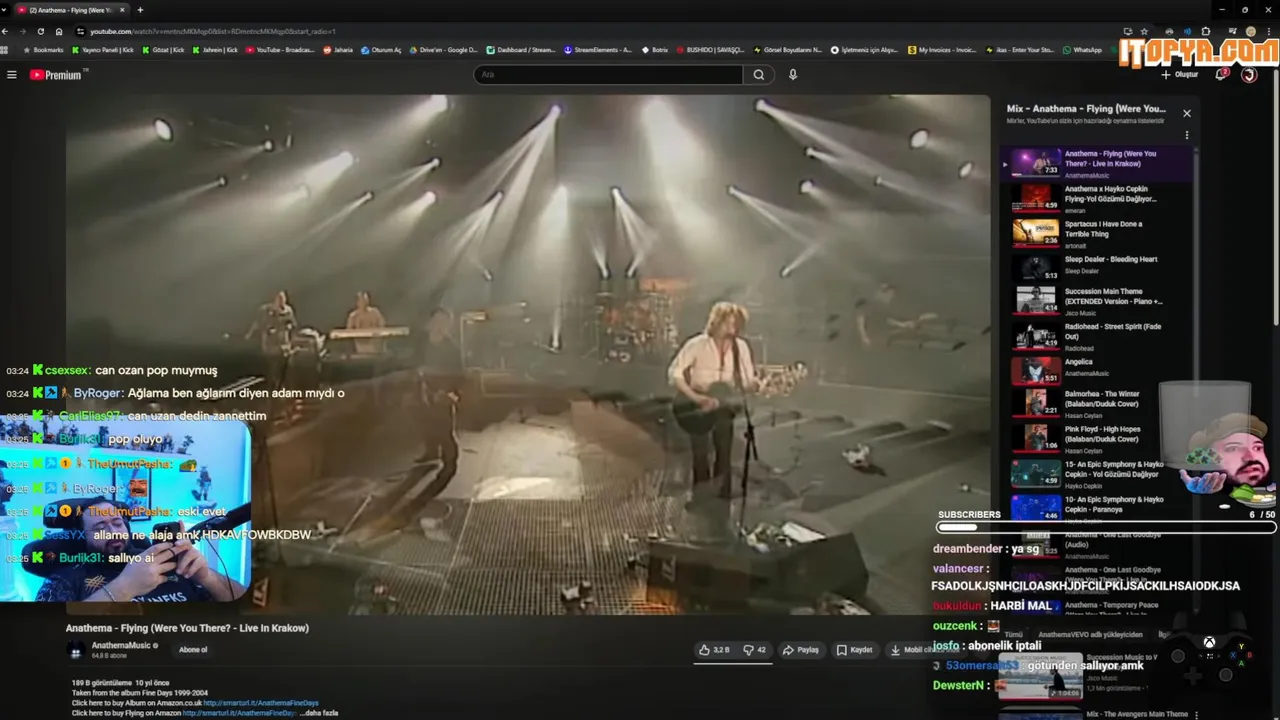The width and height of the screenshot is (1280, 720).
Task: Play Radiohead - Street Spirit playlist item
Action: pos(1097,336)
